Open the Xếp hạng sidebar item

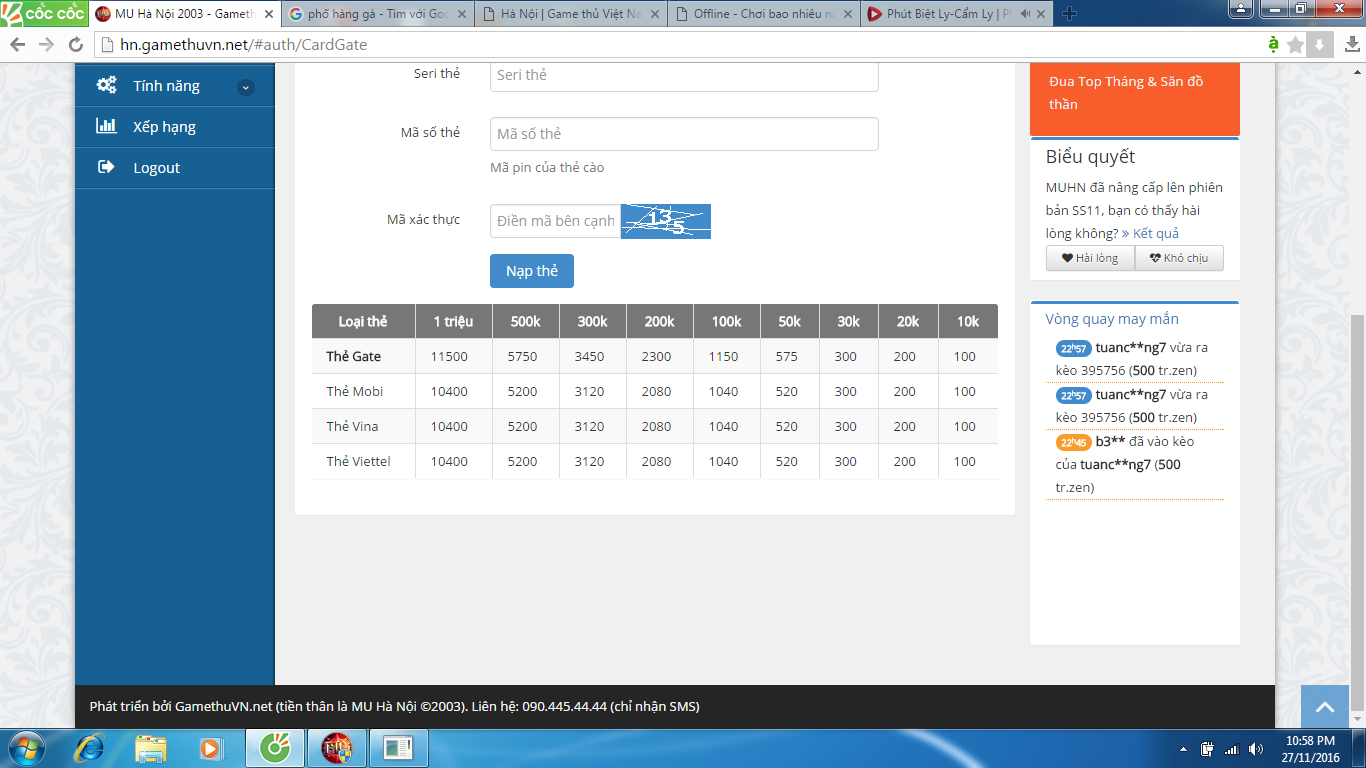coord(174,127)
